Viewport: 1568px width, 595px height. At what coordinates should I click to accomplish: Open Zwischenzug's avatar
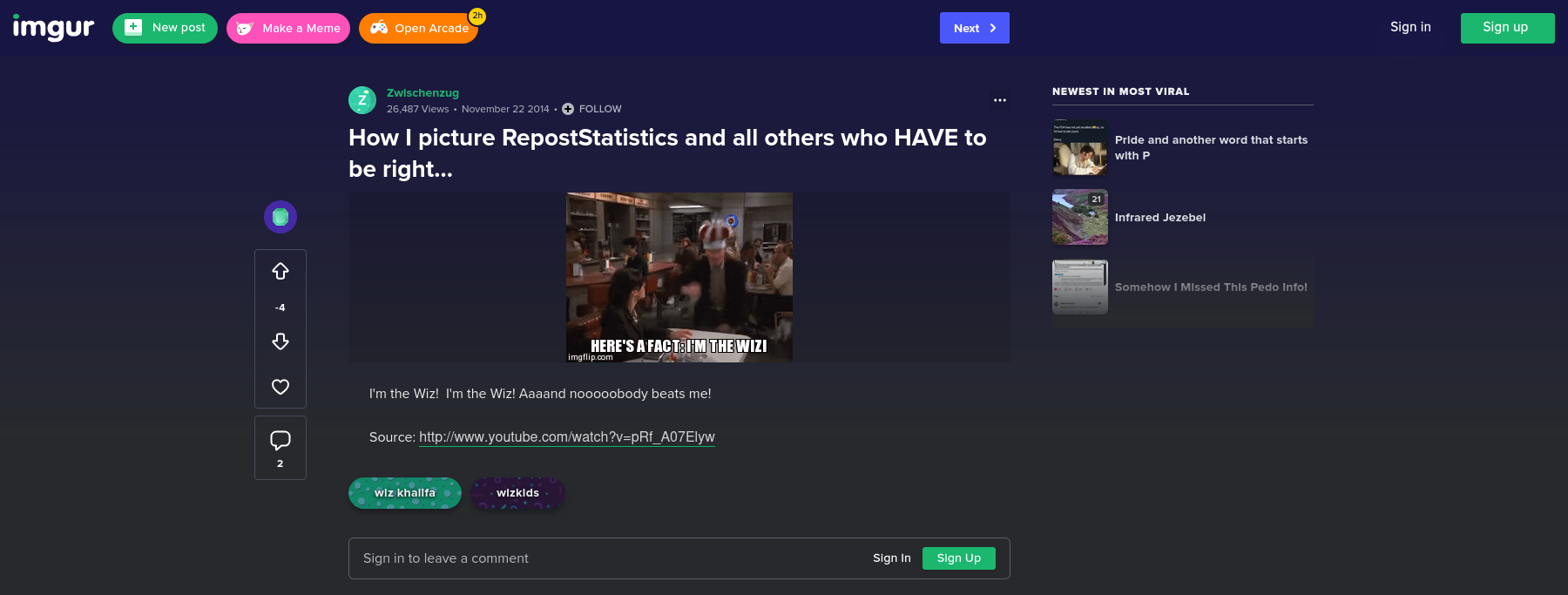362,100
